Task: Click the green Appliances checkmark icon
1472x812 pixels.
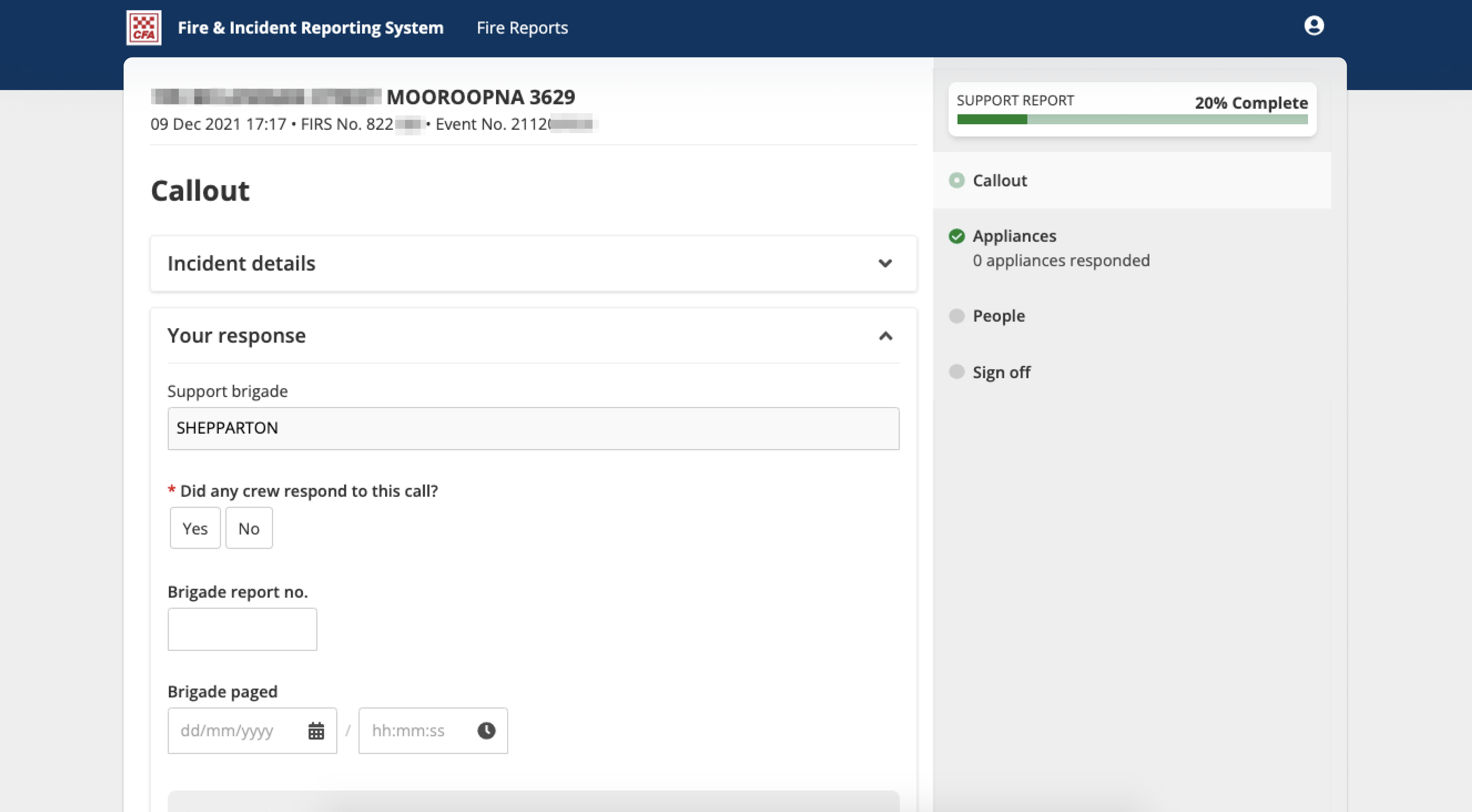Action: click(957, 236)
